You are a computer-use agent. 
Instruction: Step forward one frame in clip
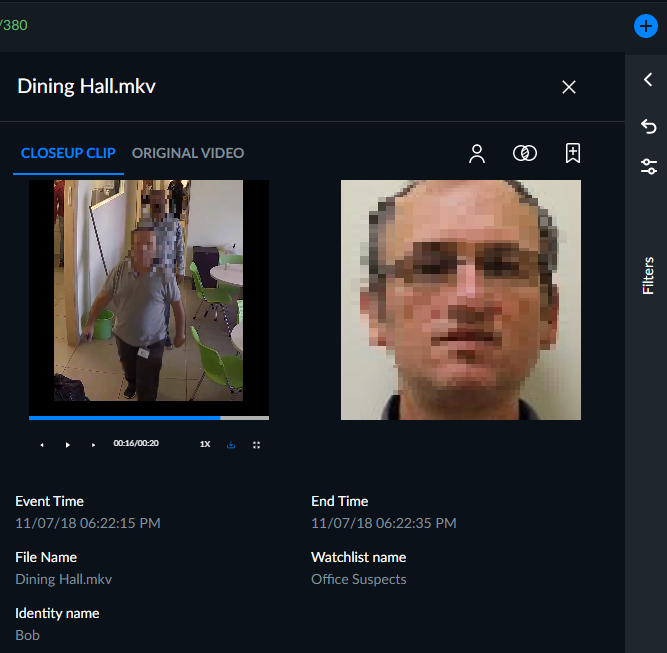click(93, 445)
